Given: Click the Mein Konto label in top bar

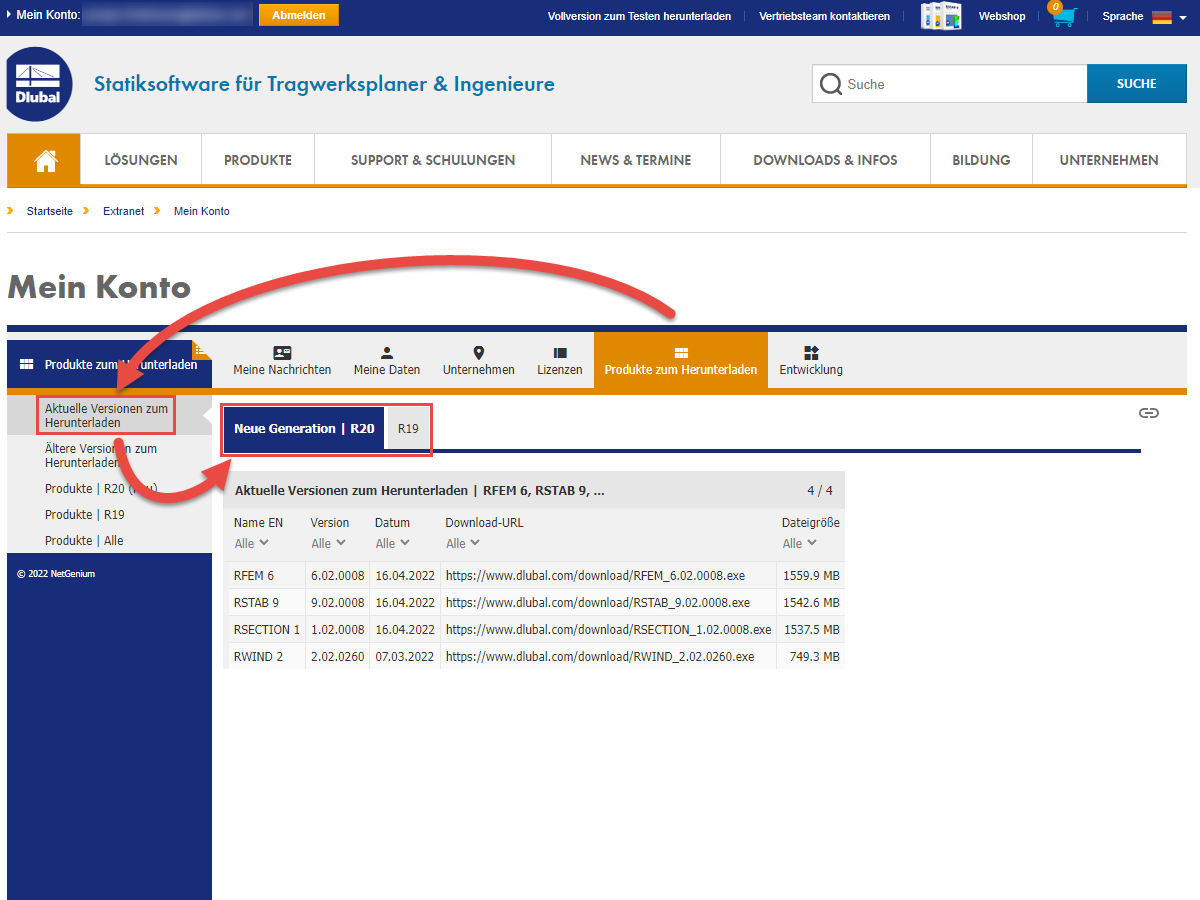Looking at the screenshot, I should (48, 15).
